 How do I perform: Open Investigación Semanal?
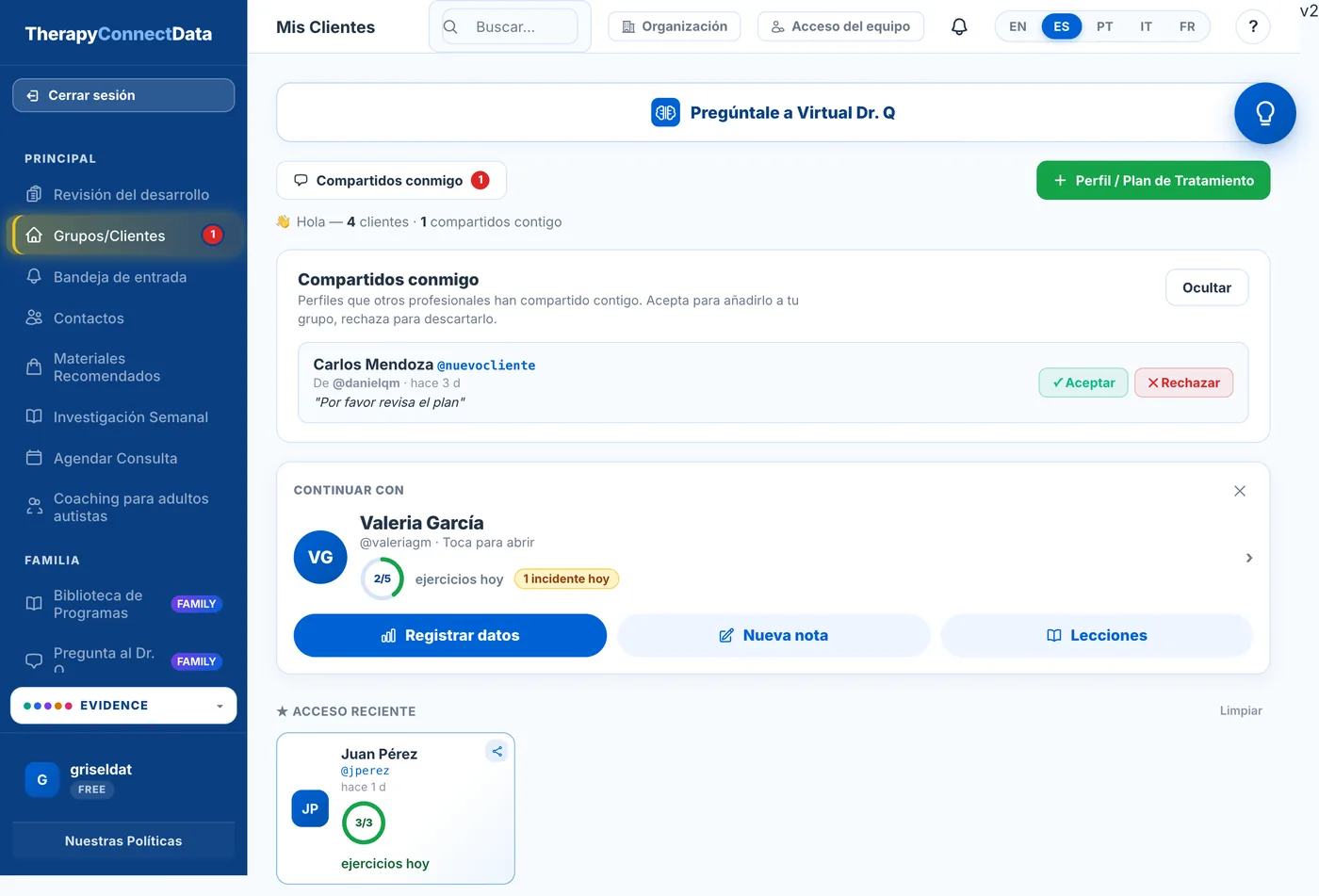(x=123, y=416)
